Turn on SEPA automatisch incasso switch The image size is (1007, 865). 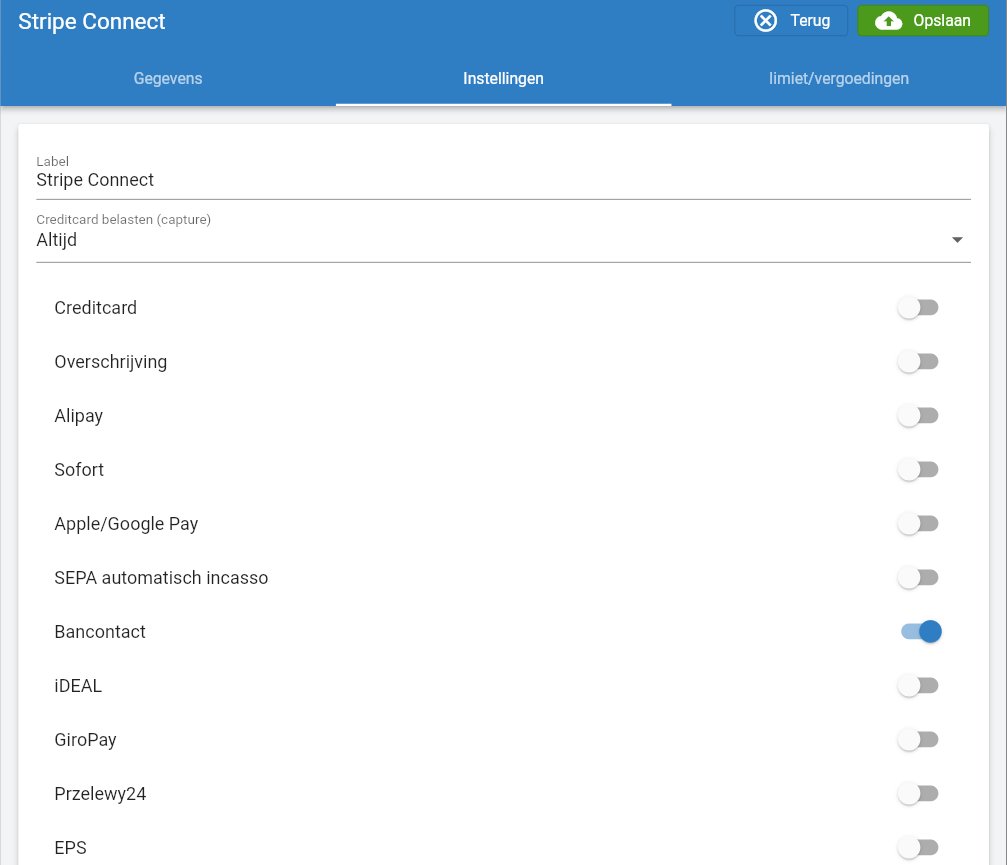[x=918, y=577]
